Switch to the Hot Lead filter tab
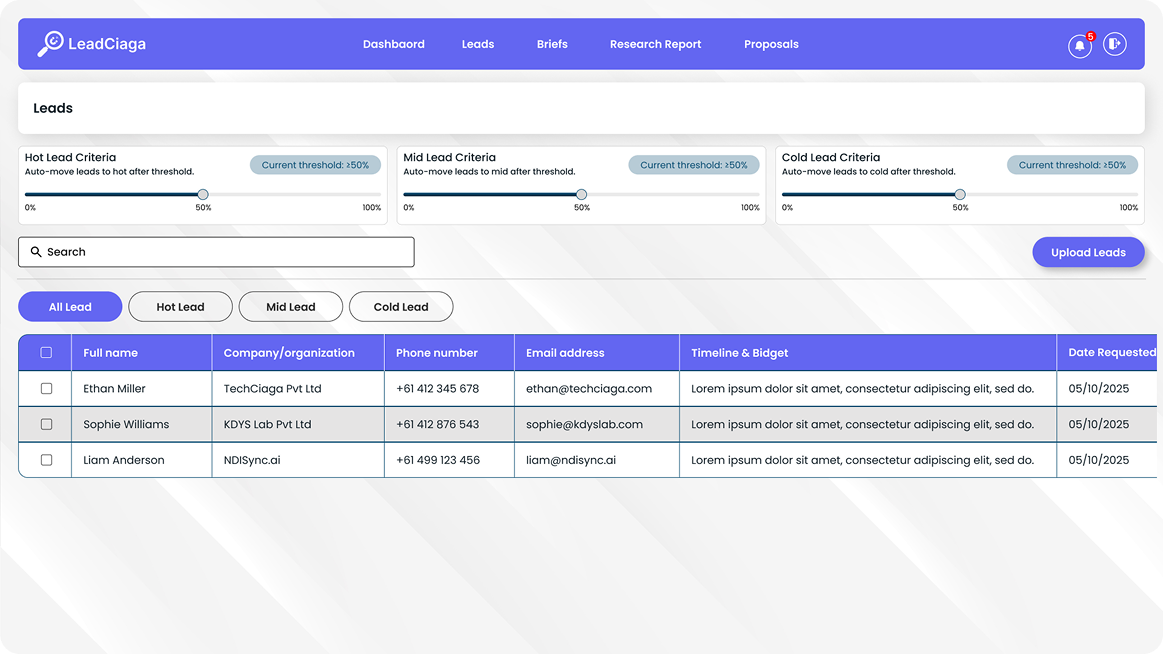The width and height of the screenshot is (1163, 654). pyautogui.click(x=180, y=306)
